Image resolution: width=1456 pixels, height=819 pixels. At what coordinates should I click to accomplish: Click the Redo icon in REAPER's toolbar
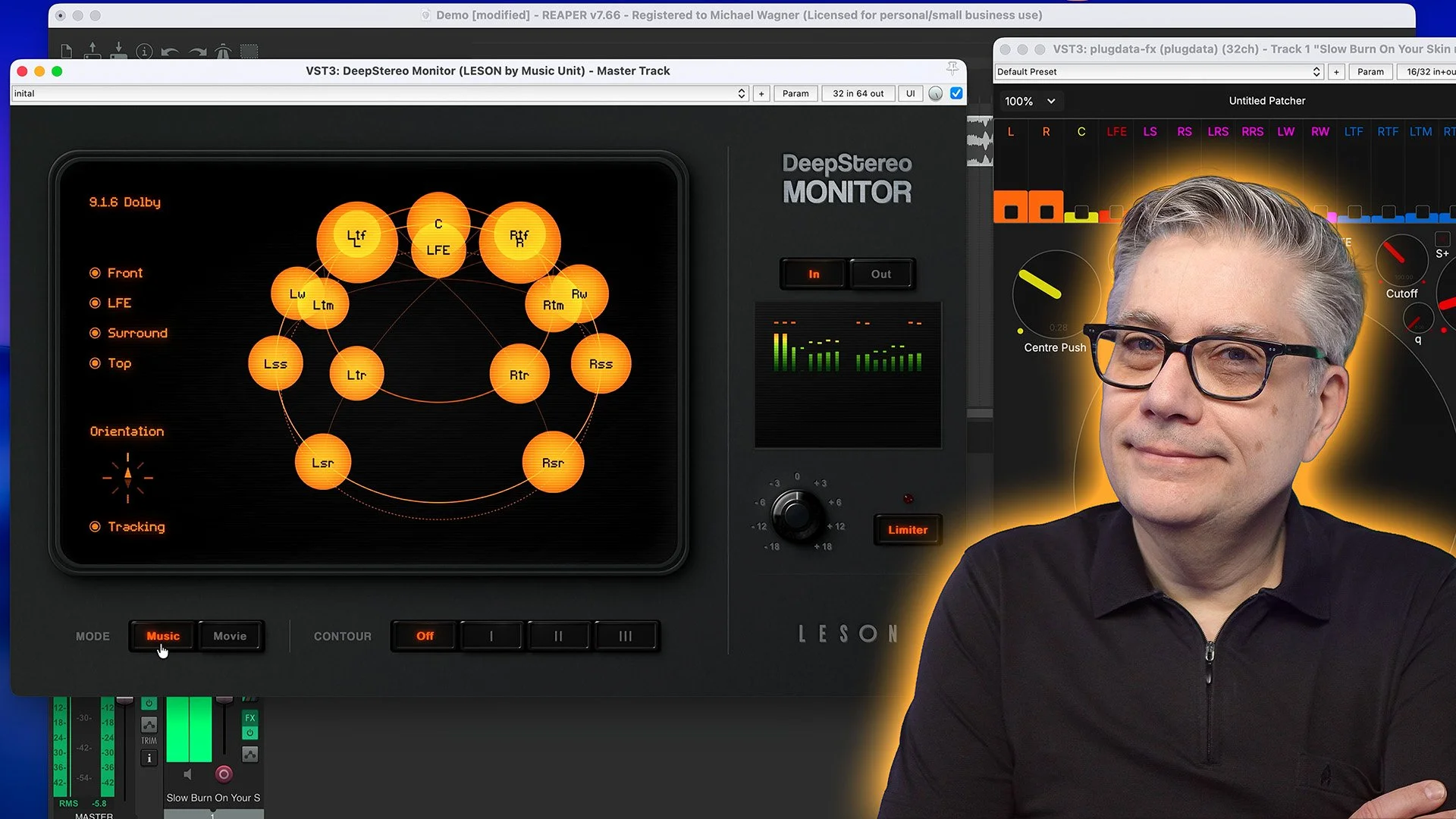point(196,52)
